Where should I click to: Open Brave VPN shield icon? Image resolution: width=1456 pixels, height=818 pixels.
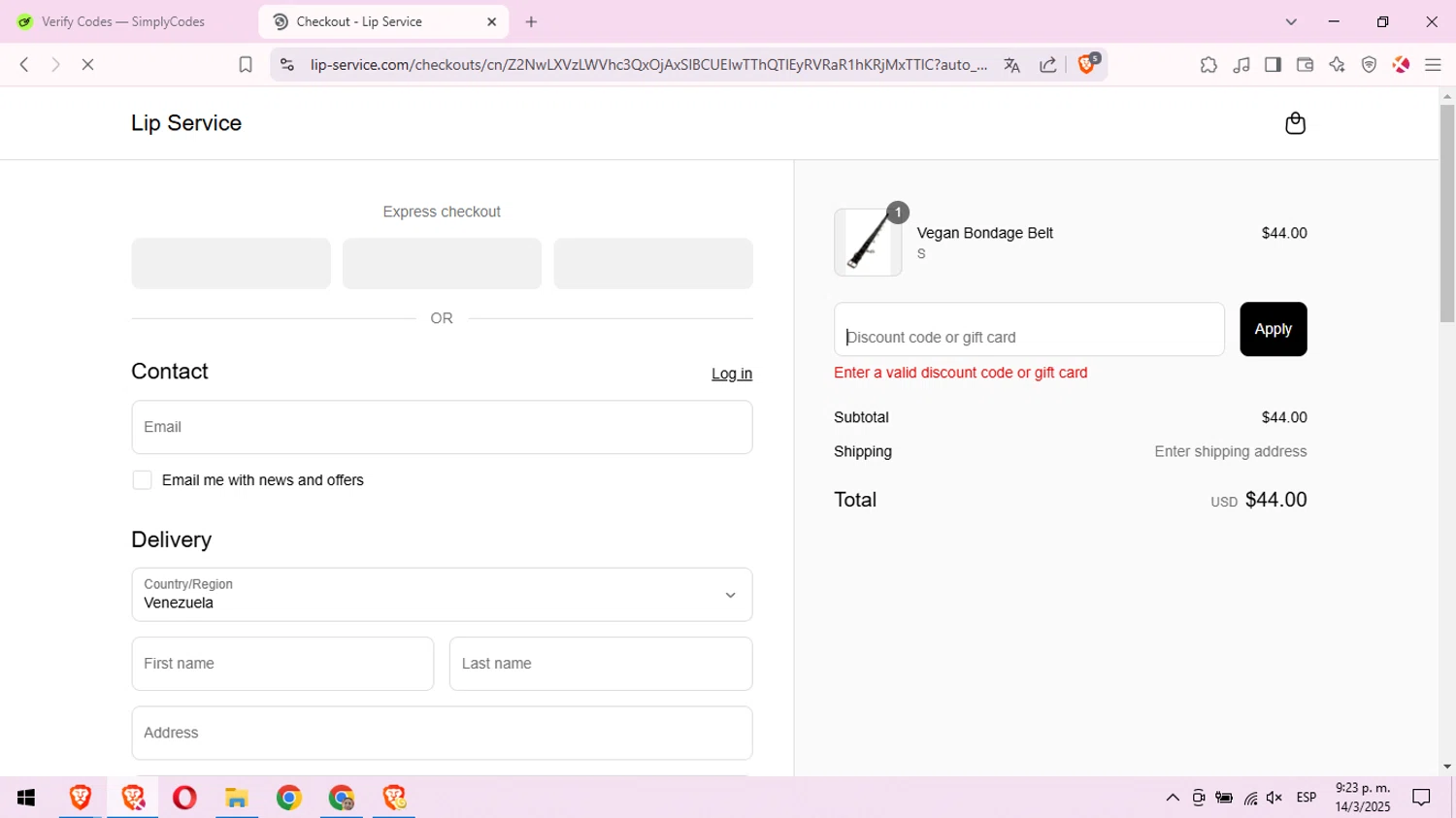(1369, 65)
